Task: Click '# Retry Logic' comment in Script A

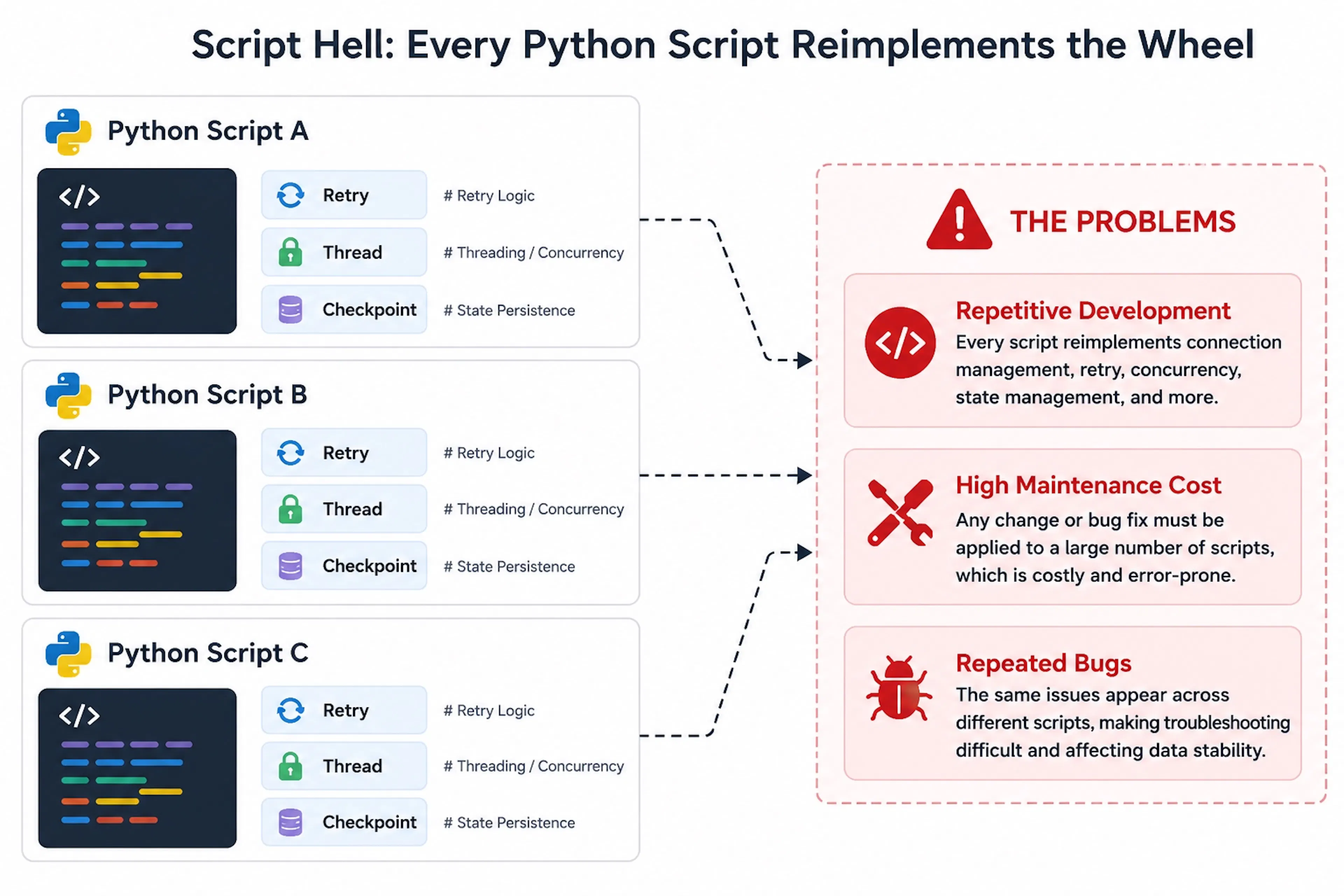Action: (489, 196)
